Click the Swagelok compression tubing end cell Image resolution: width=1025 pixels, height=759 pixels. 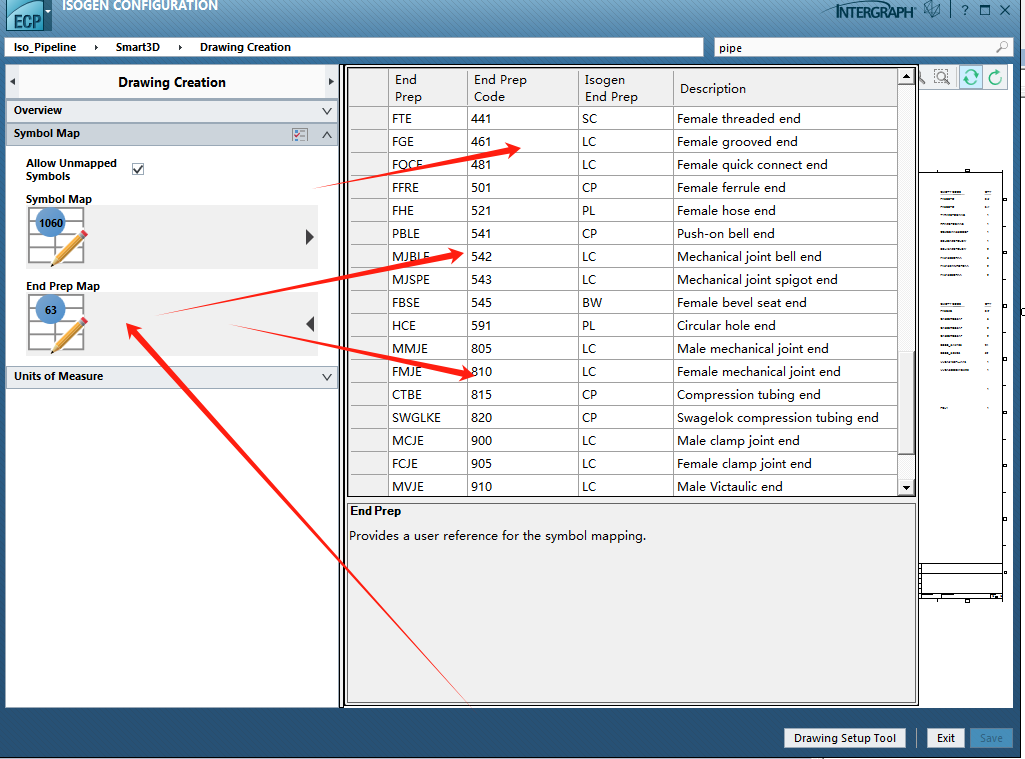785,417
